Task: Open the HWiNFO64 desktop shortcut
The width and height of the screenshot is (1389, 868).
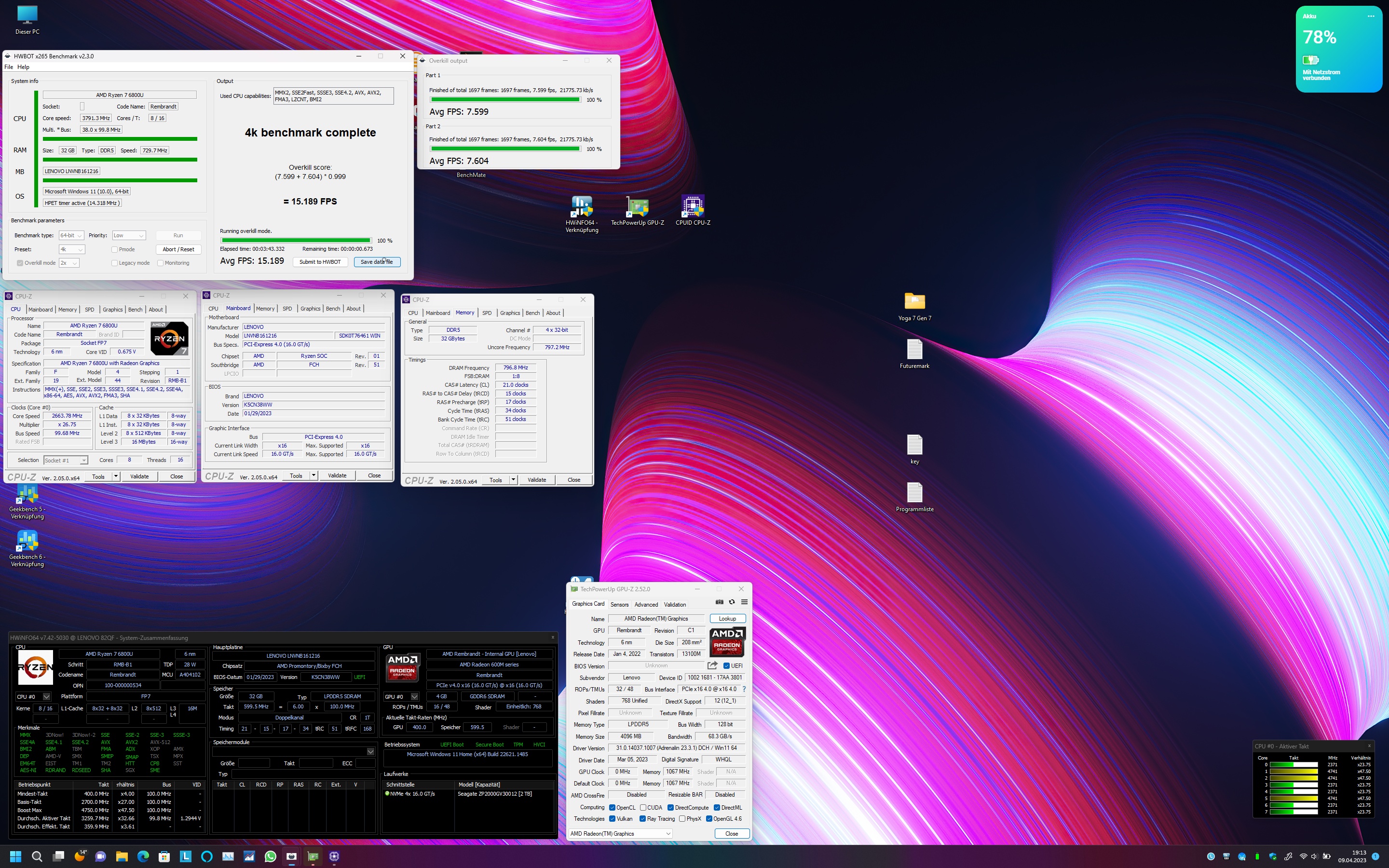Action: [x=582, y=214]
